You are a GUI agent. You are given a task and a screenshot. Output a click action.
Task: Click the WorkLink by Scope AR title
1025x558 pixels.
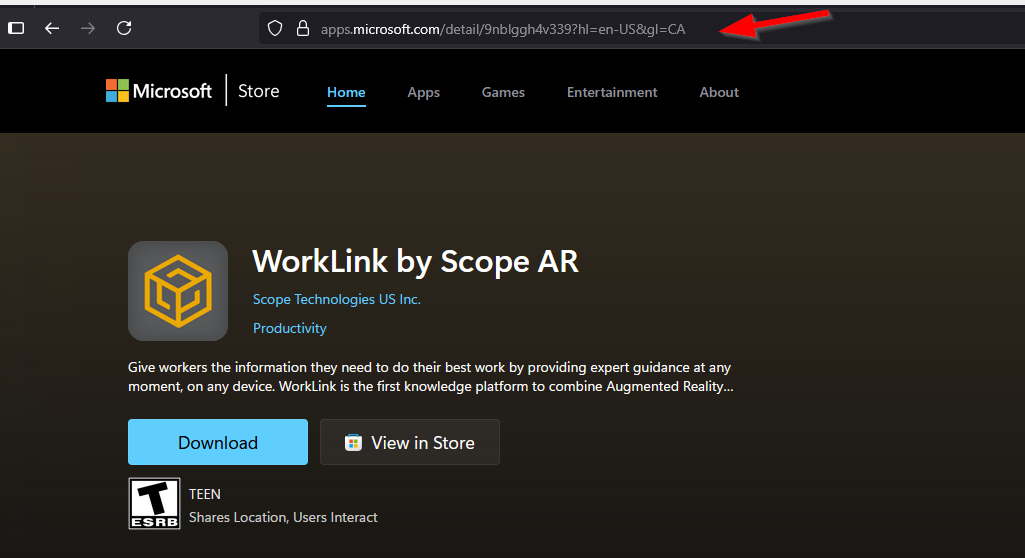pos(415,261)
